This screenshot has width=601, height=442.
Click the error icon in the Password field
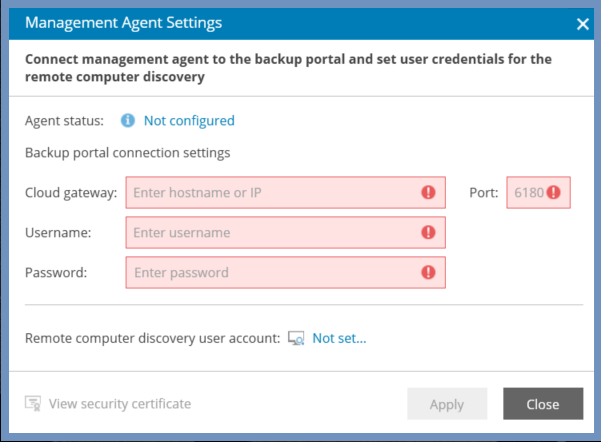[428, 273]
